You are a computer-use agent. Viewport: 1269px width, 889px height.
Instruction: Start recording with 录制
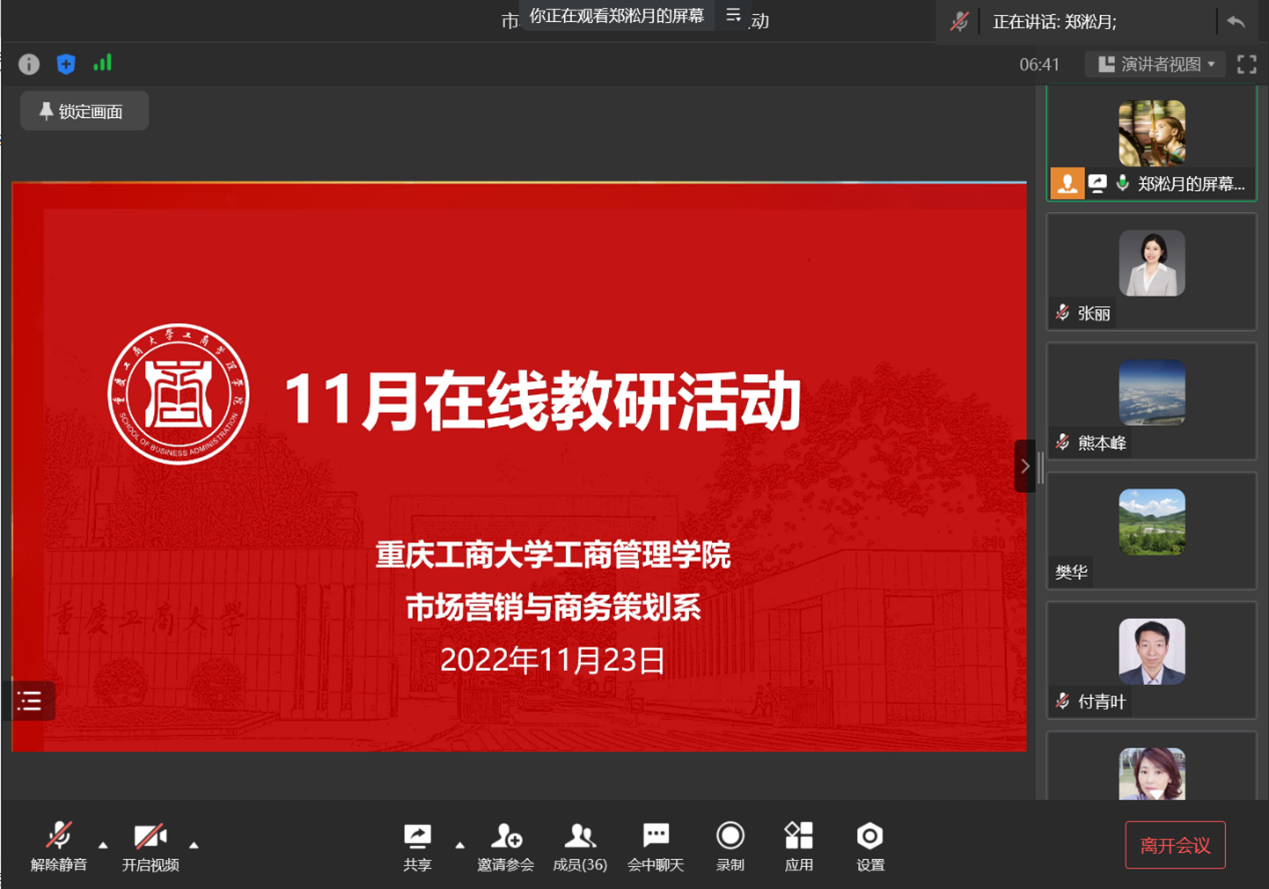[730, 846]
